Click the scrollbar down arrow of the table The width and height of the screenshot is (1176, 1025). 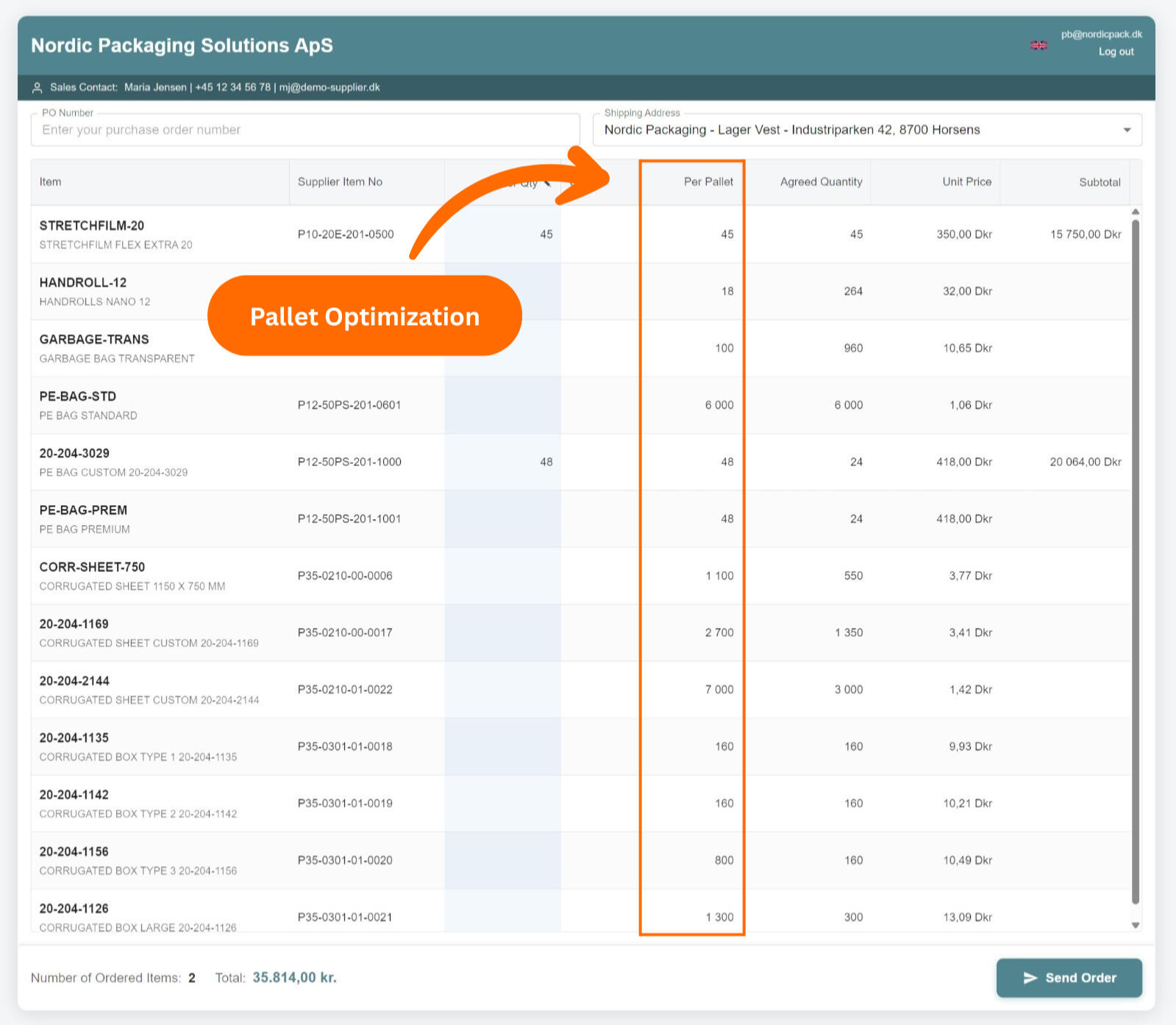(x=1136, y=925)
